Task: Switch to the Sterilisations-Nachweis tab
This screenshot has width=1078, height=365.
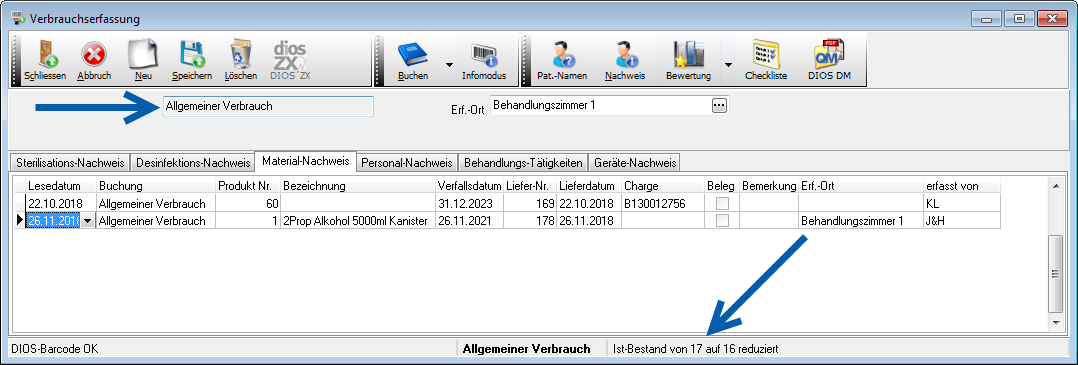Action: [69, 163]
